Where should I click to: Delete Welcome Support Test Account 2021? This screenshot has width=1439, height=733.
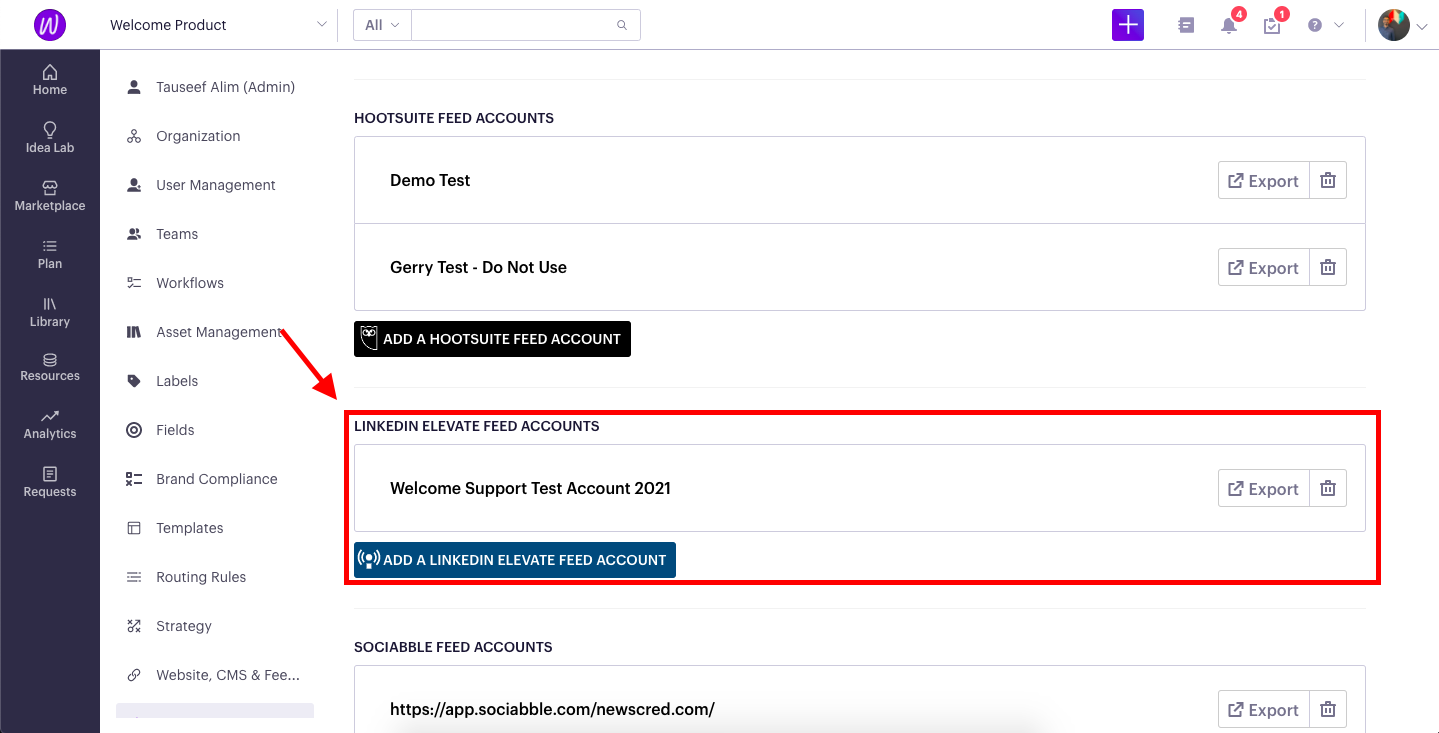pos(1328,489)
